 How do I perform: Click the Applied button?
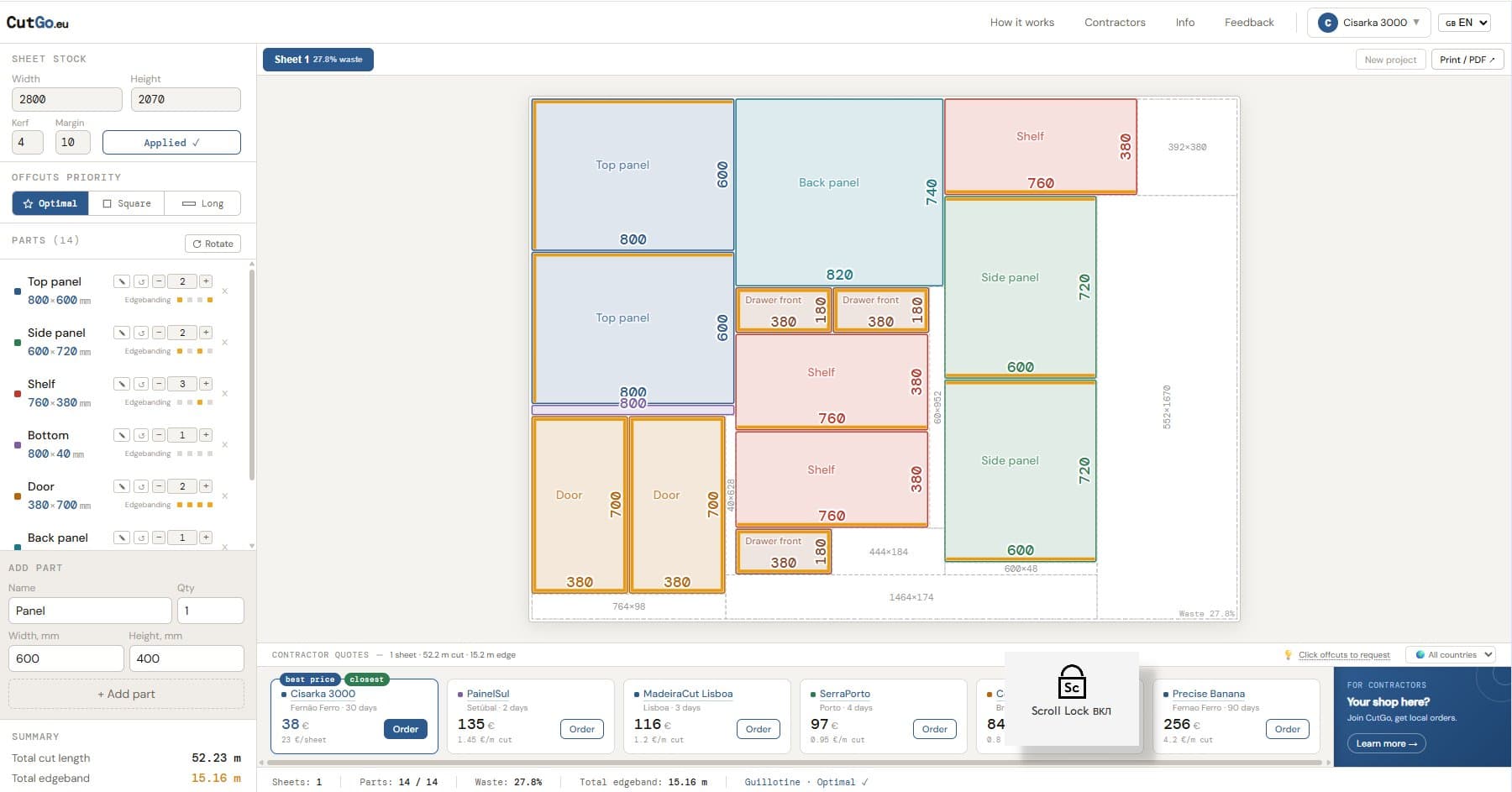(x=171, y=143)
